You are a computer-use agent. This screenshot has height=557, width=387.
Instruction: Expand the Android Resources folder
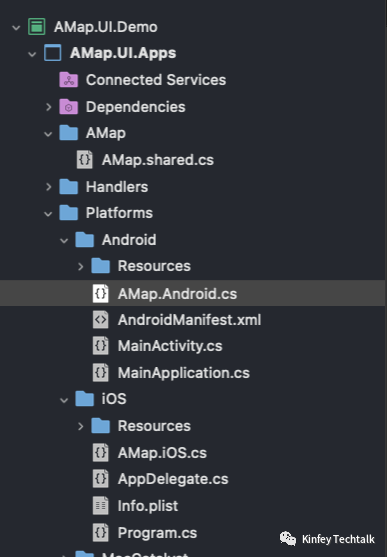point(81,266)
